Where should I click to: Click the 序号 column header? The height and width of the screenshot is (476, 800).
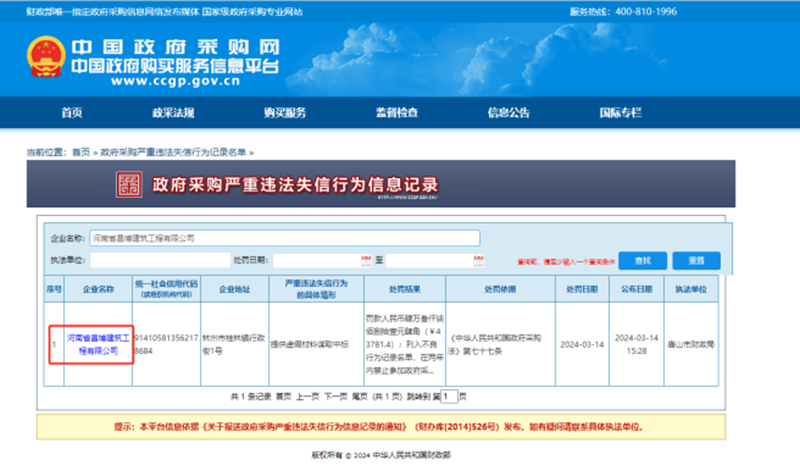pyautogui.click(x=54, y=289)
